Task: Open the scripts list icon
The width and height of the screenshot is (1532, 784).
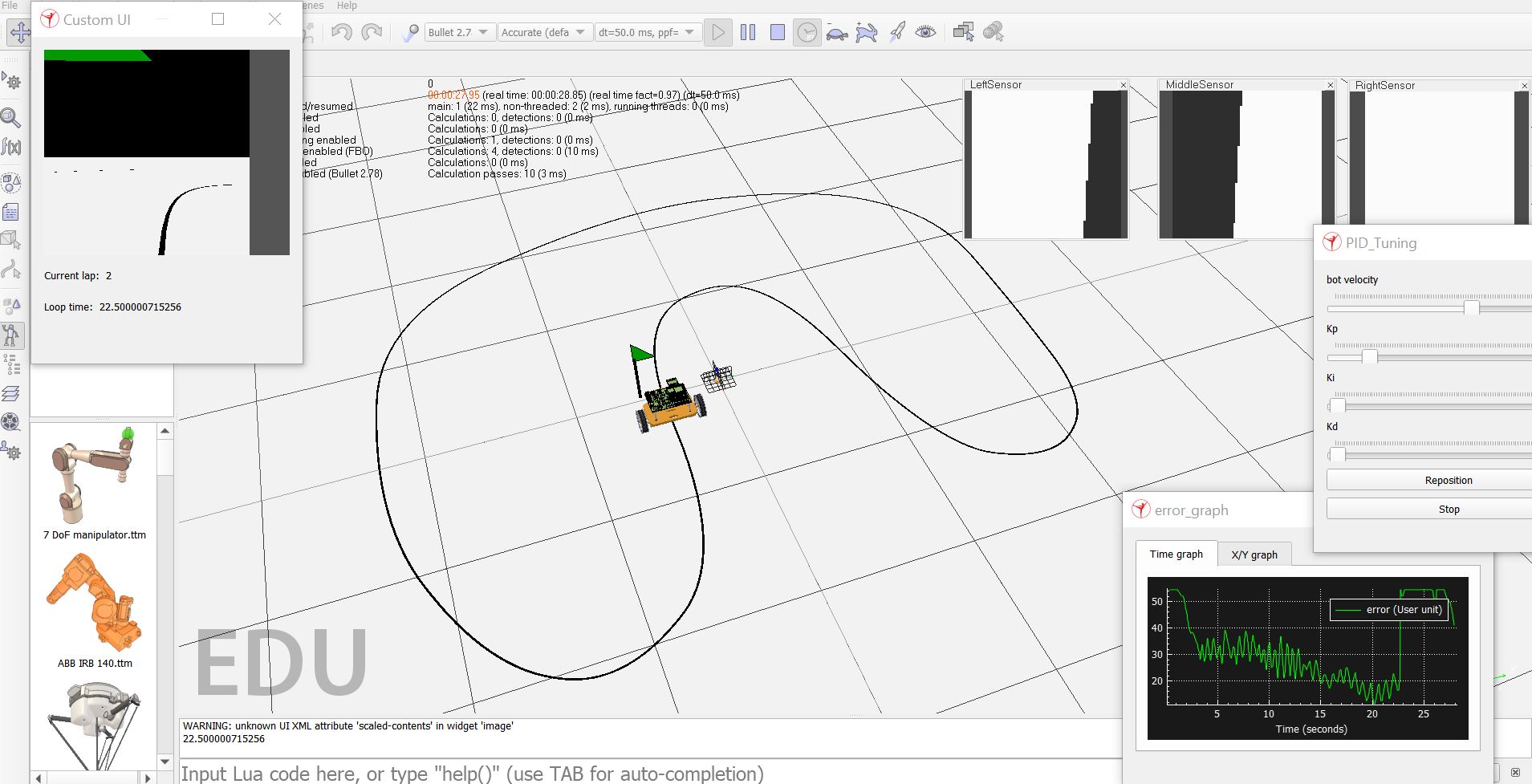Action: click(x=11, y=212)
